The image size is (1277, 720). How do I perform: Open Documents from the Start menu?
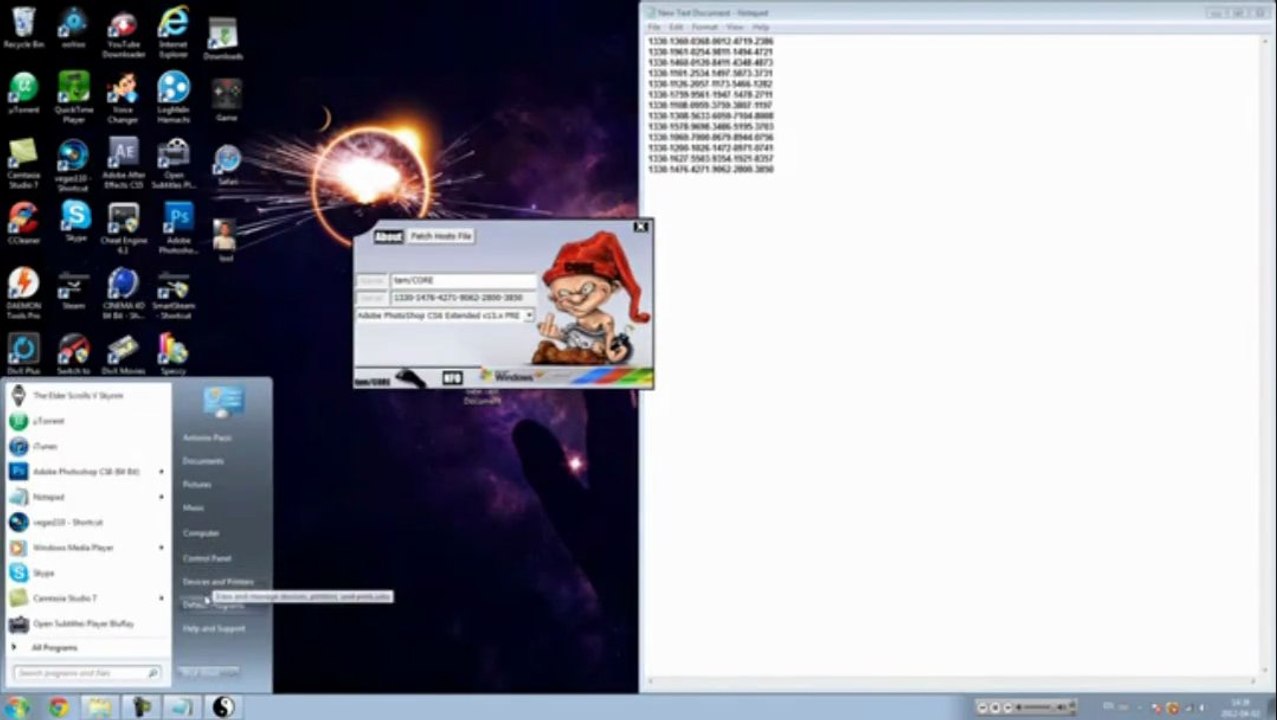(203, 461)
